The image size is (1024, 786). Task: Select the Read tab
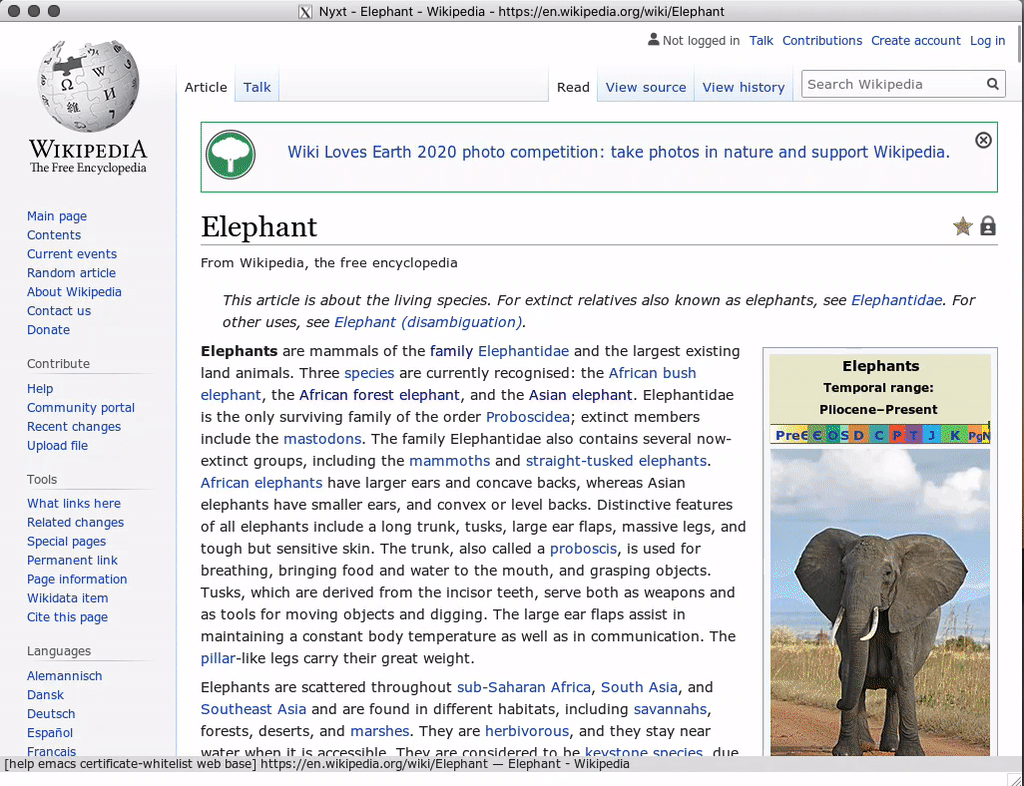tap(573, 87)
